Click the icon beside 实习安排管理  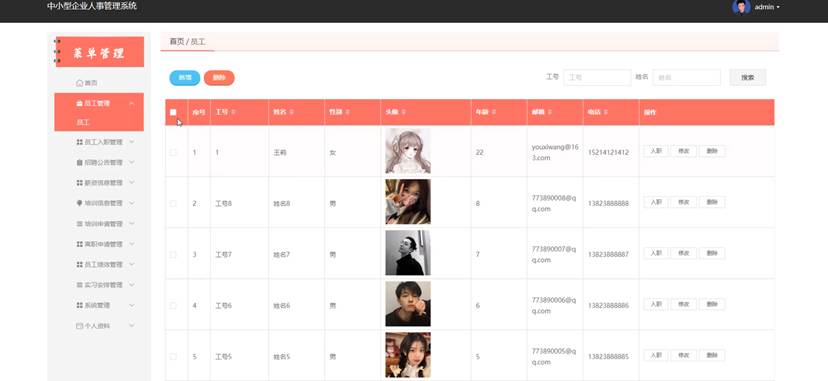pos(79,285)
